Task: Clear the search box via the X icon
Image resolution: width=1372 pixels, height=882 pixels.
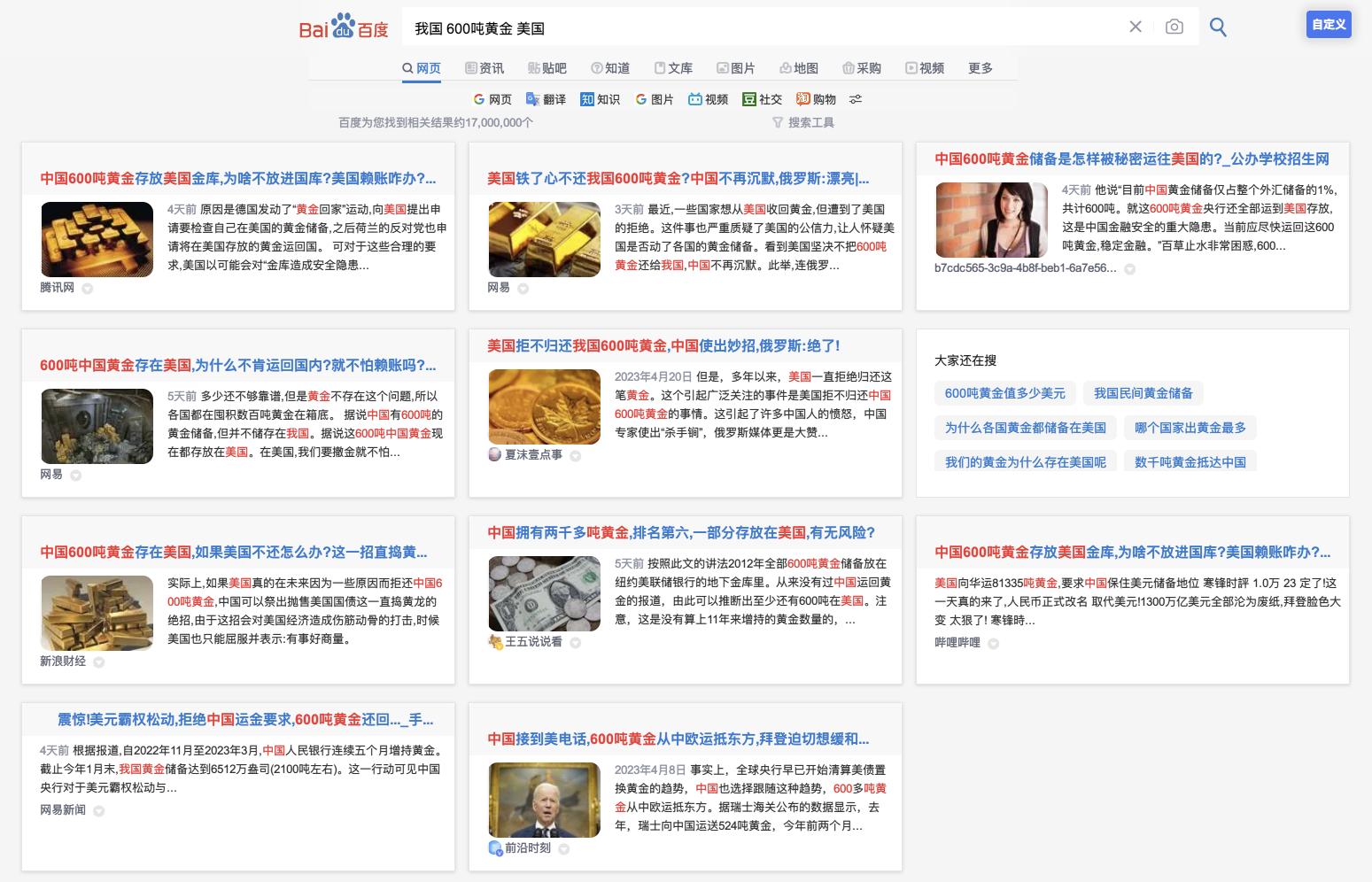Action: click(1135, 27)
